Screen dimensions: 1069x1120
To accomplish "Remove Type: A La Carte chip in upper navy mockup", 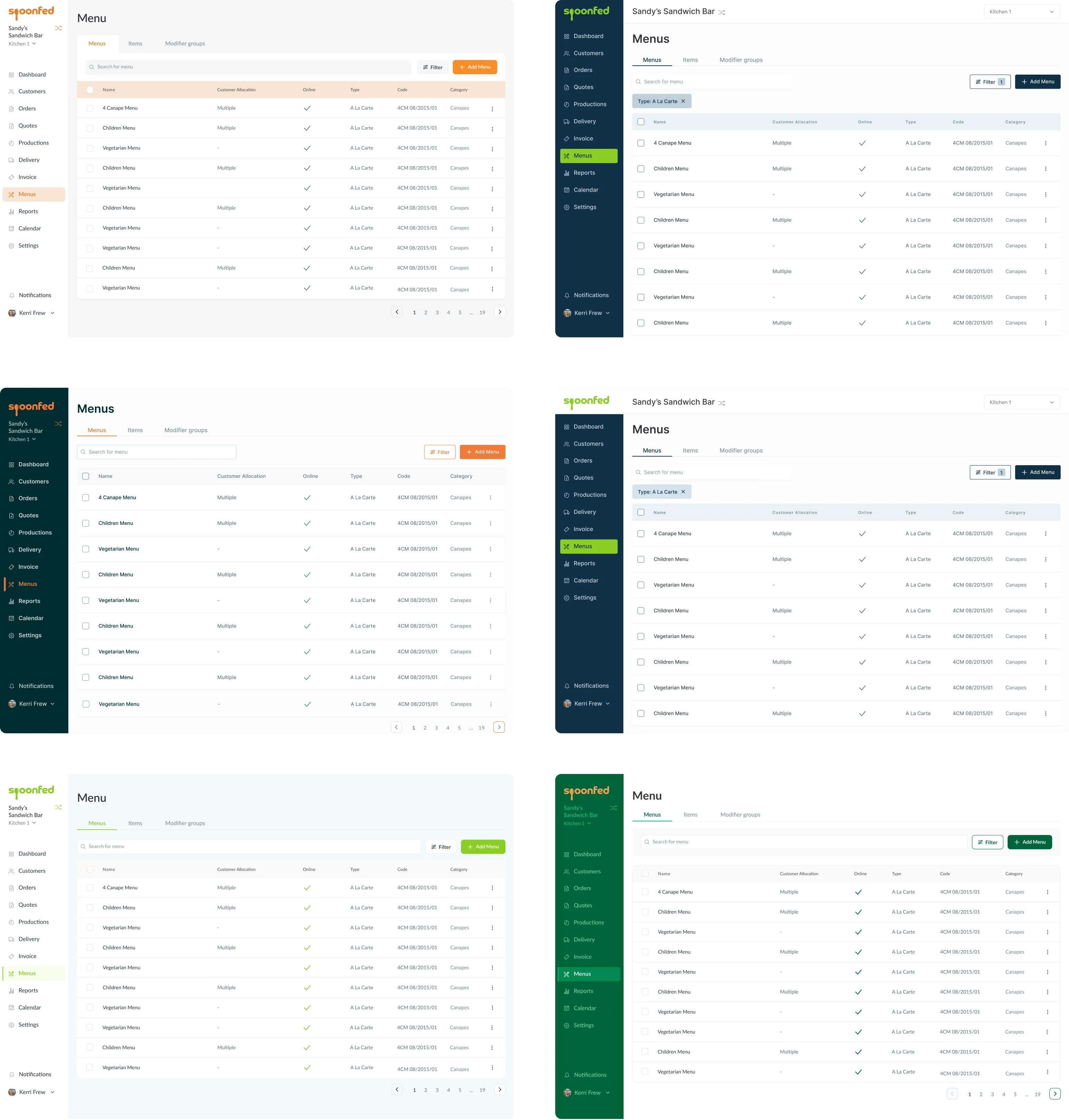I will point(683,102).
